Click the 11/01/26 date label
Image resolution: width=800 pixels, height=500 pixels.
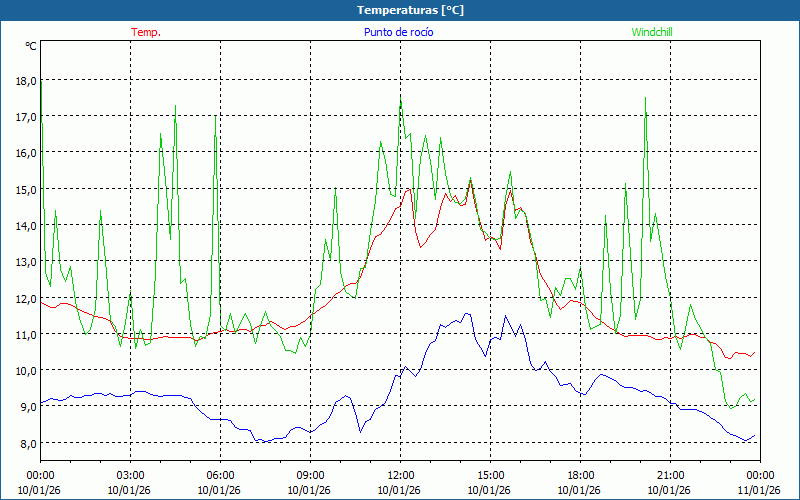click(x=759, y=489)
